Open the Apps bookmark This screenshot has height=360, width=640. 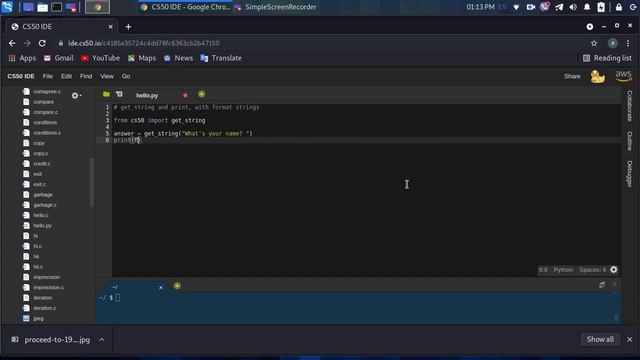(22, 58)
